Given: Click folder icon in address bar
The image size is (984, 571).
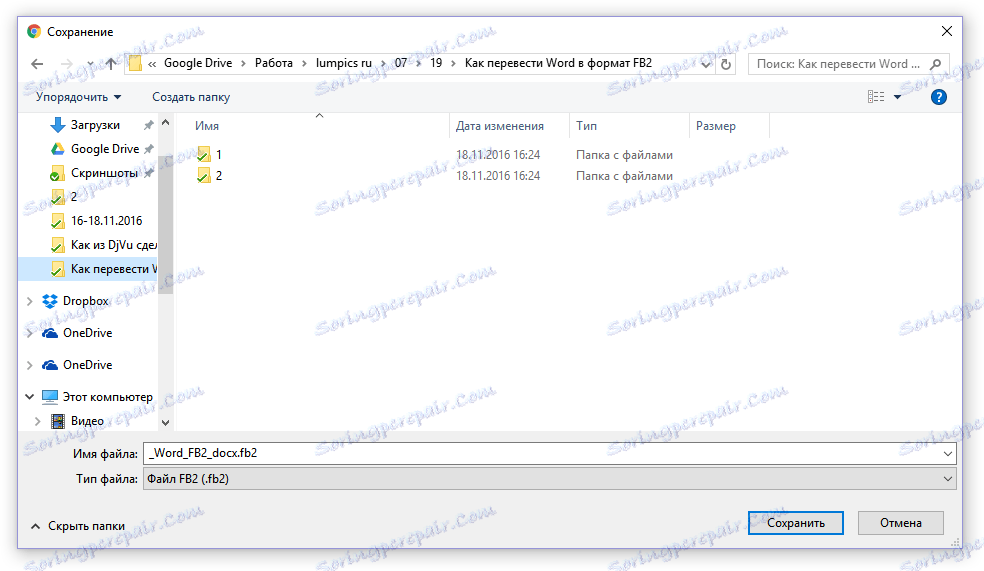Looking at the screenshot, I should click(135, 63).
